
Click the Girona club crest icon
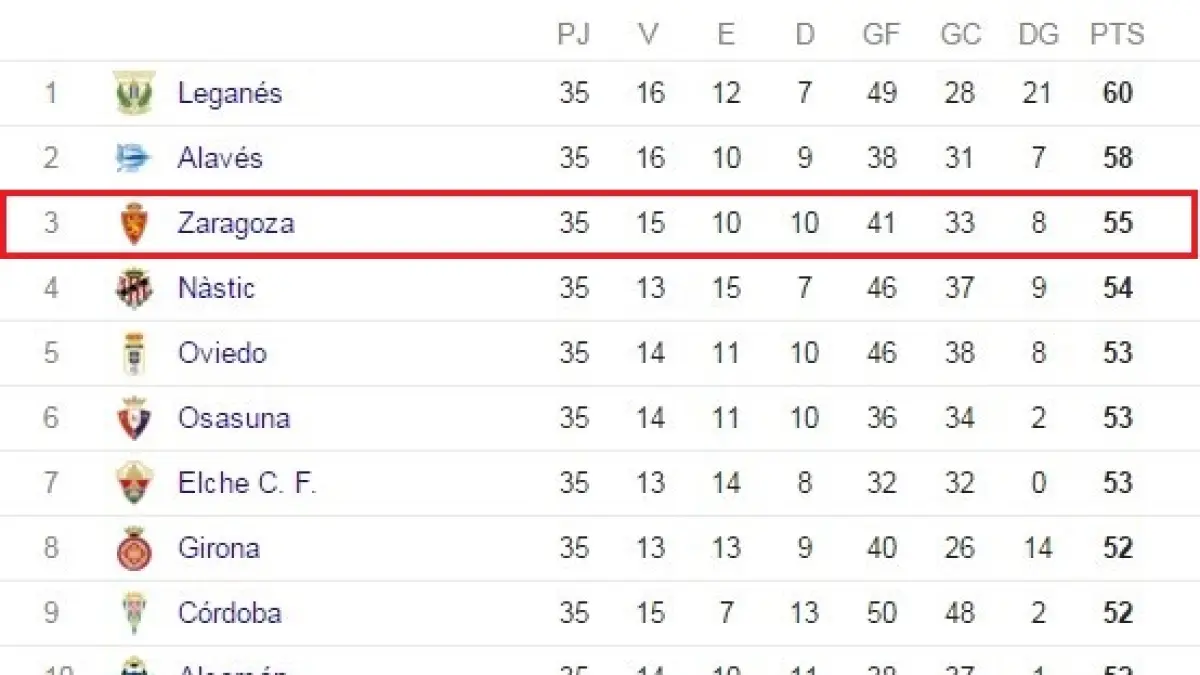(133, 548)
